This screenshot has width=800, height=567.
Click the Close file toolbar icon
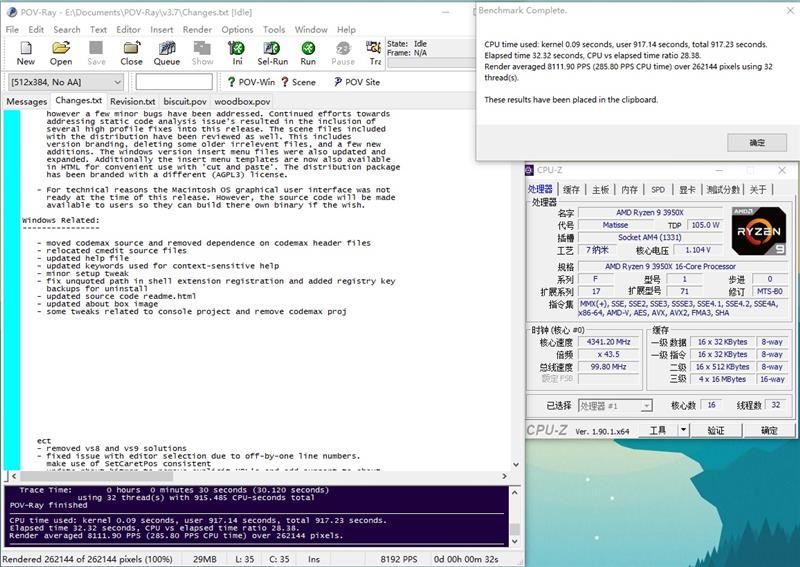(131, 53)
